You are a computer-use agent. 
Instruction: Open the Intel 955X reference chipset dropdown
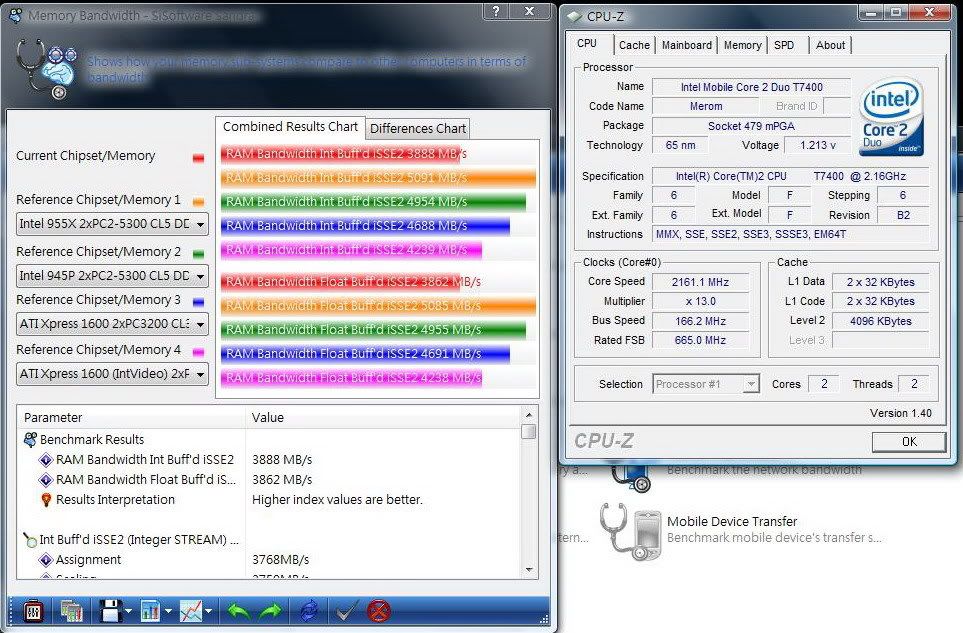112,224
